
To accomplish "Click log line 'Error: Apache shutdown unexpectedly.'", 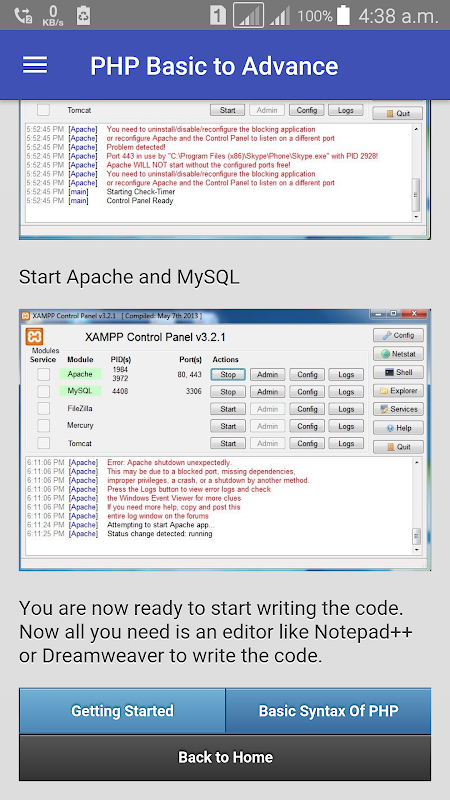I will [x=169, y=462].
